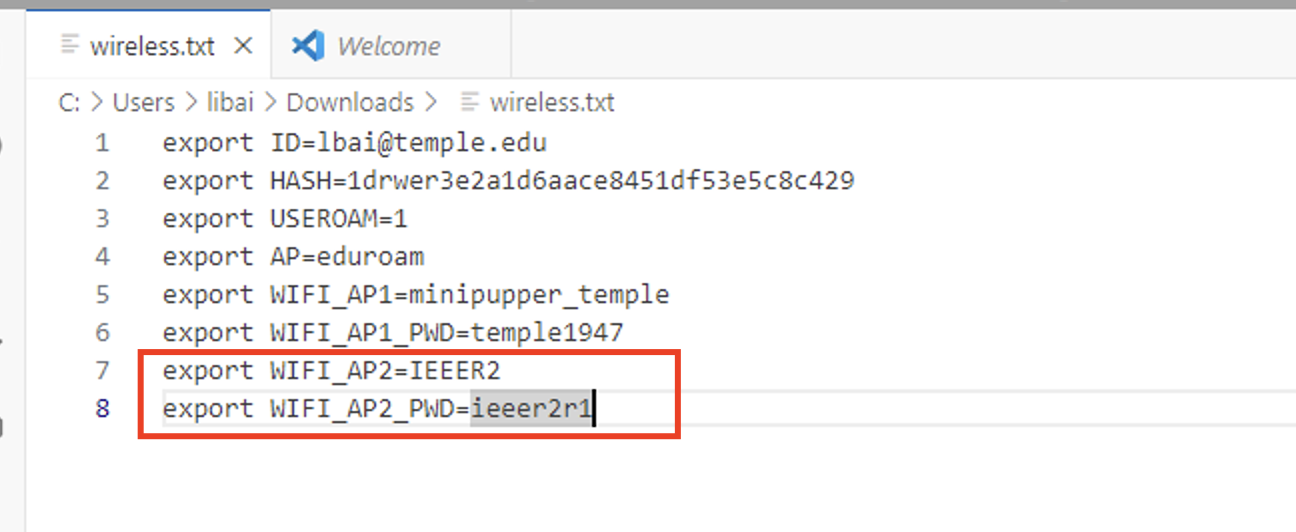Image resolution: width=1296 pixels, height=532 pixels.
Task: Click the file icon on wireless.txt tab
Action: click(69, 46)
